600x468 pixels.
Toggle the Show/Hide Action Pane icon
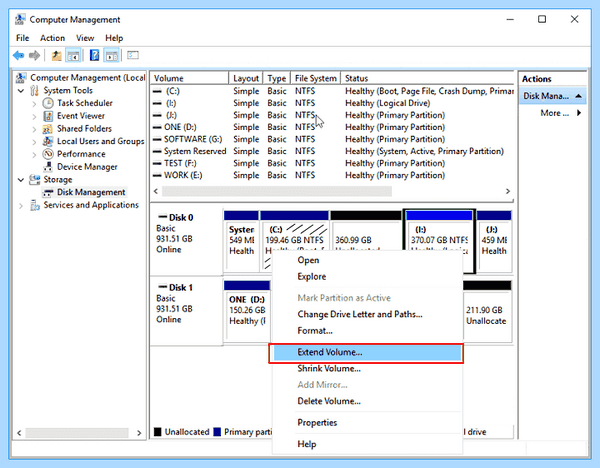[112, 55]
